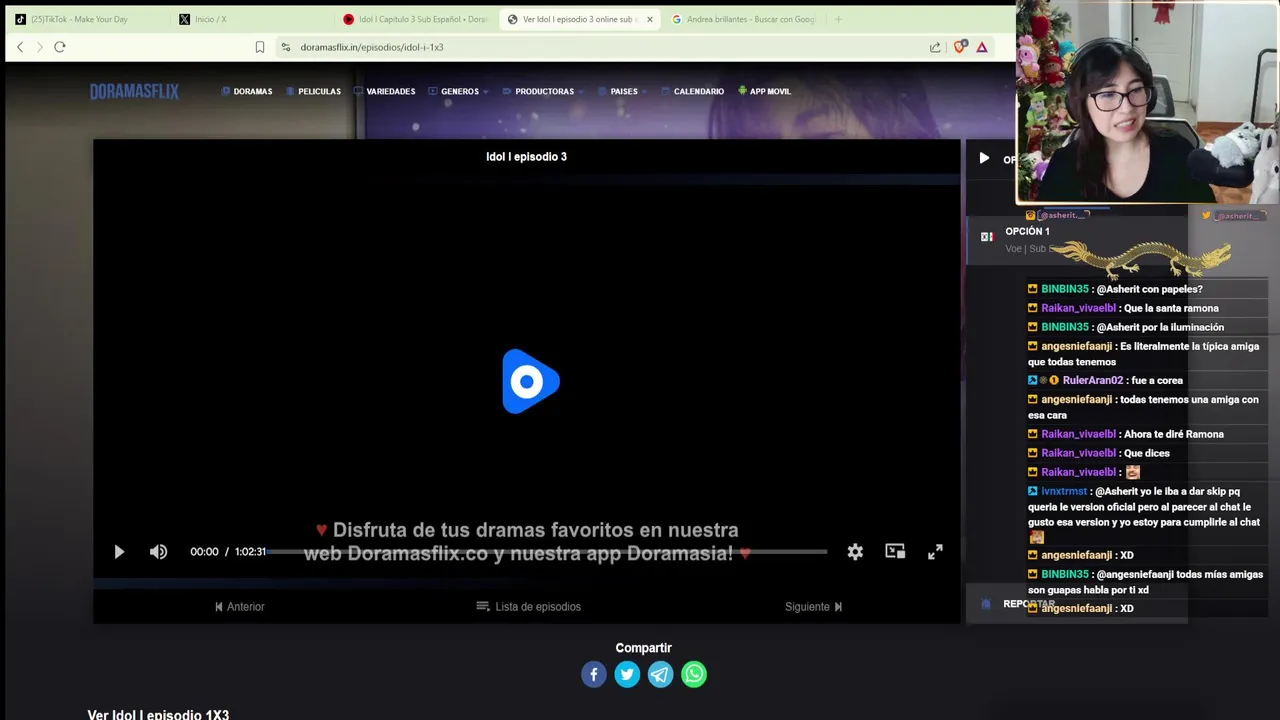The image size is (1280, 720).
Task: Toggle picture-in-picture mode
Action: click(x=895, y=551)
